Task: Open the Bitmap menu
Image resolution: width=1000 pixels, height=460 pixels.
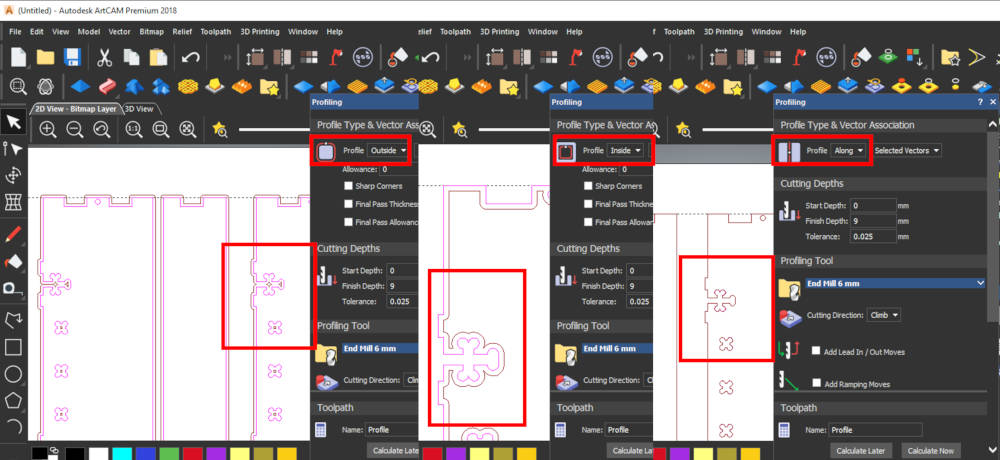Action: (151, 31)
